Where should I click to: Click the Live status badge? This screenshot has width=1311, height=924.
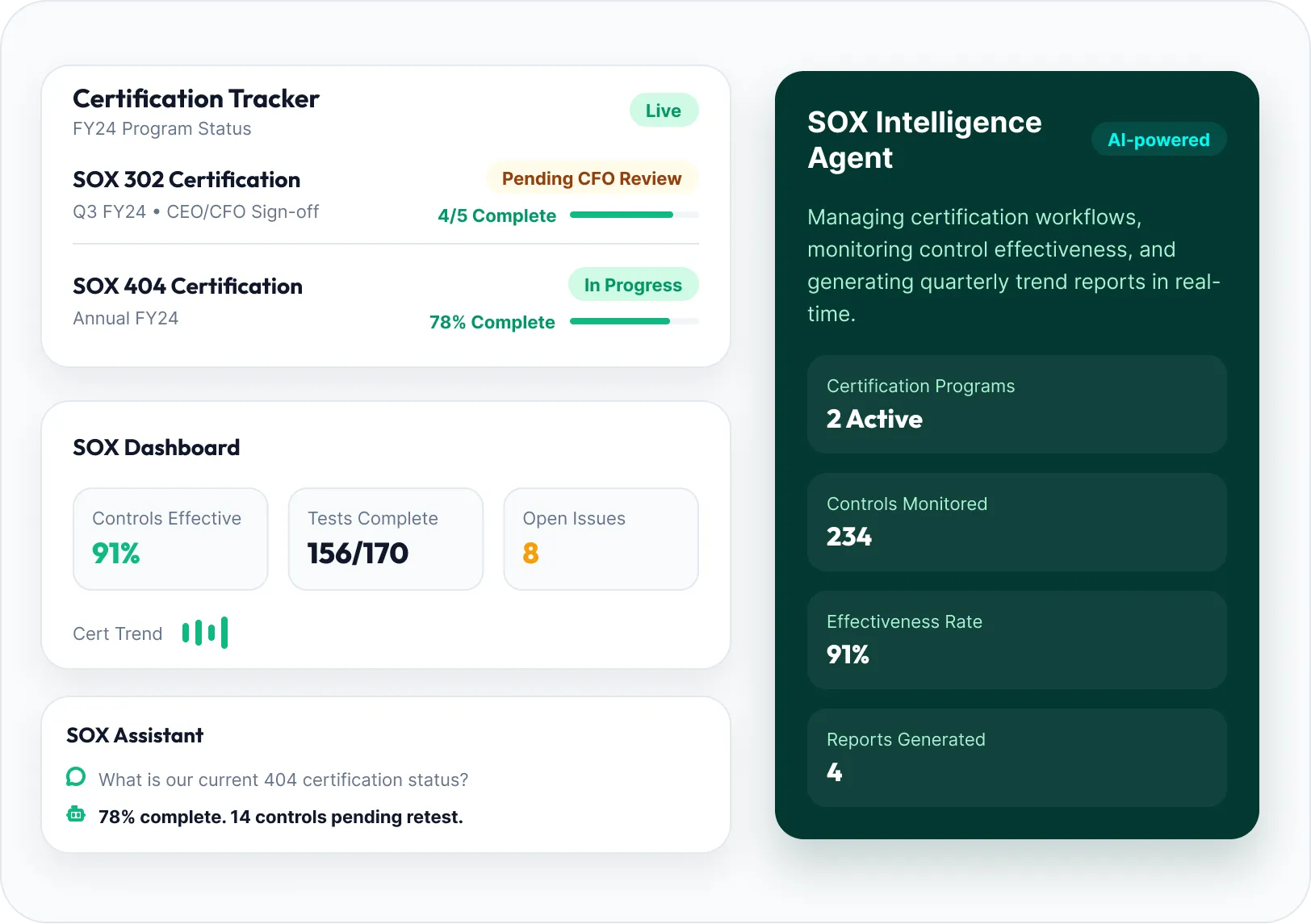pyautogui.click(x=664, y=111)
